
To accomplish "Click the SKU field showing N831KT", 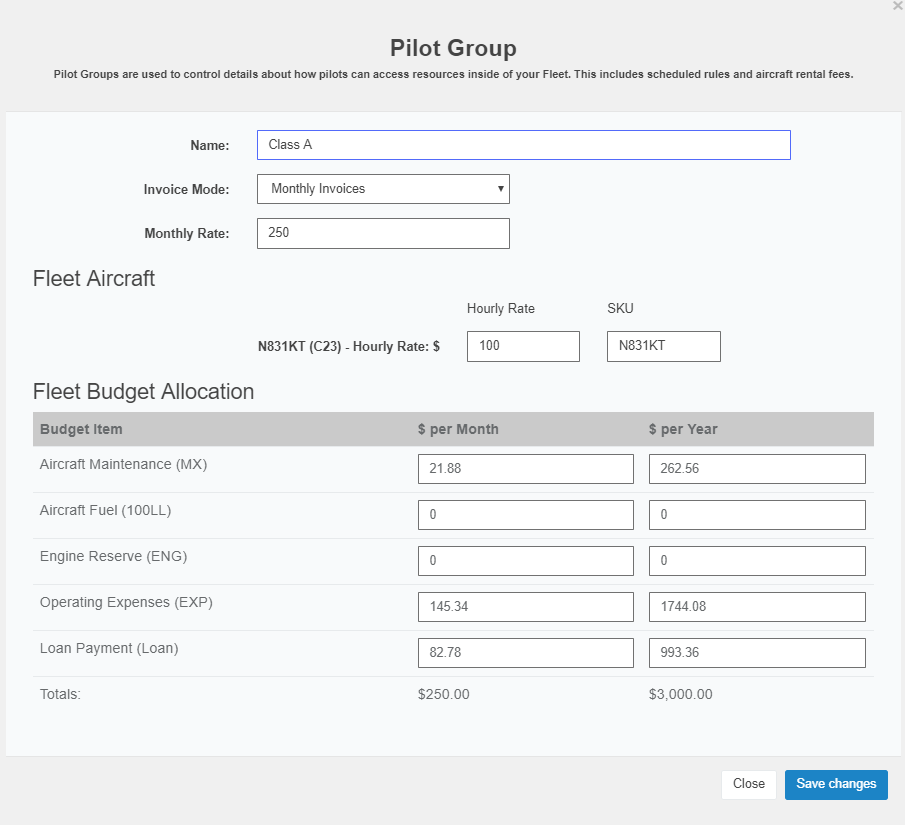I will (664, 346).
